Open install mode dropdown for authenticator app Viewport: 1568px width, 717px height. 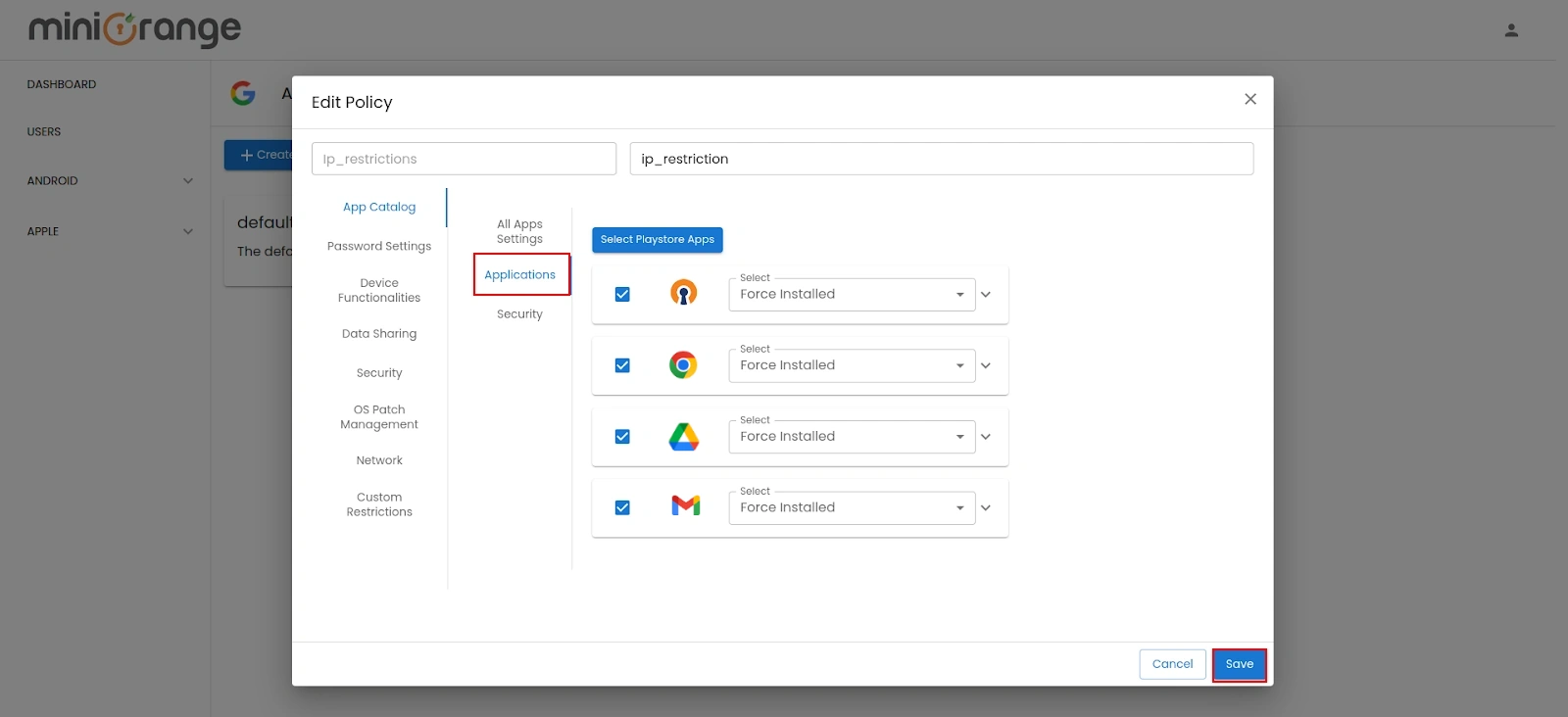click(x=852, y=294)
